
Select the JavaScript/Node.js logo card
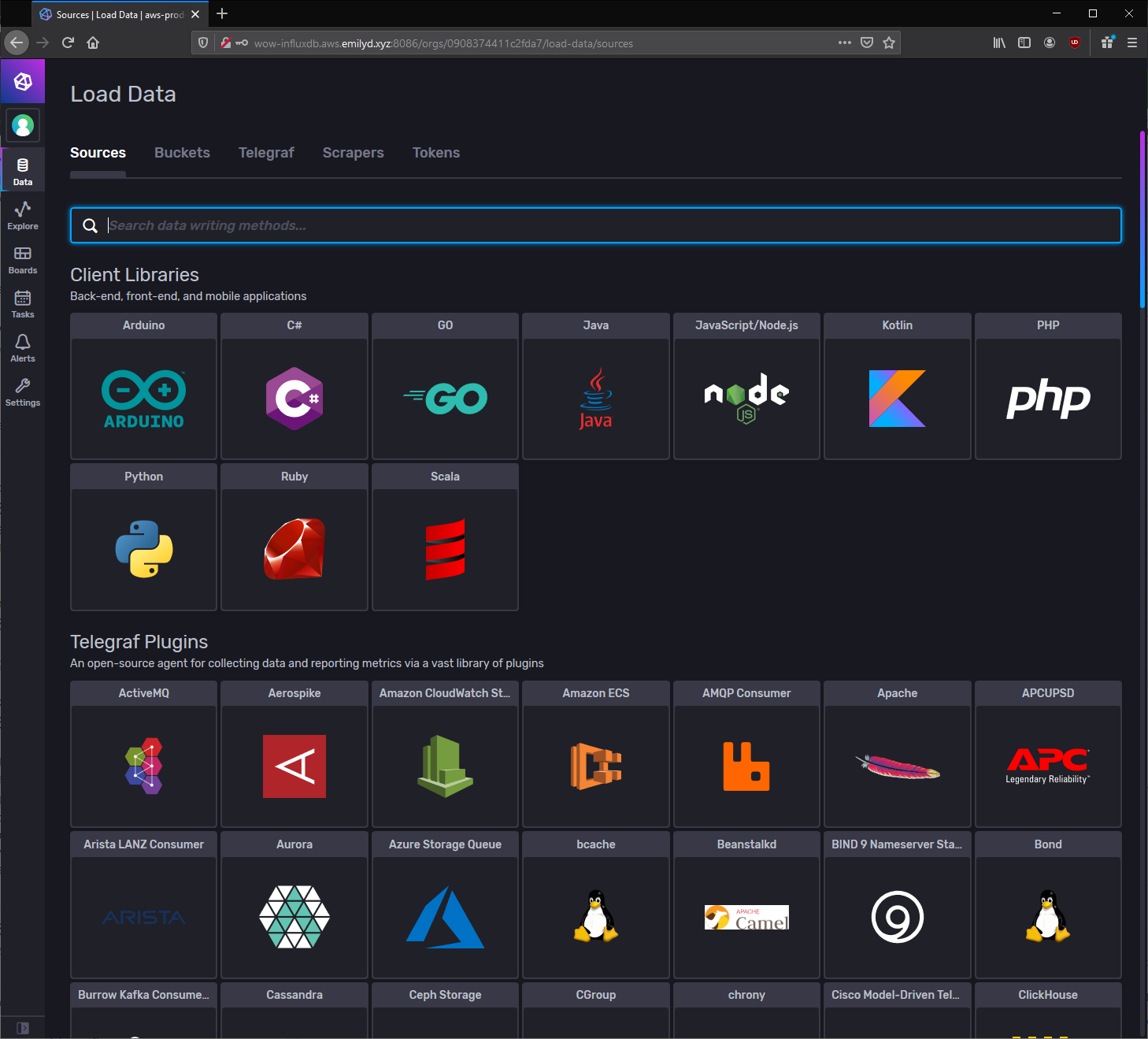pos(746,399)
